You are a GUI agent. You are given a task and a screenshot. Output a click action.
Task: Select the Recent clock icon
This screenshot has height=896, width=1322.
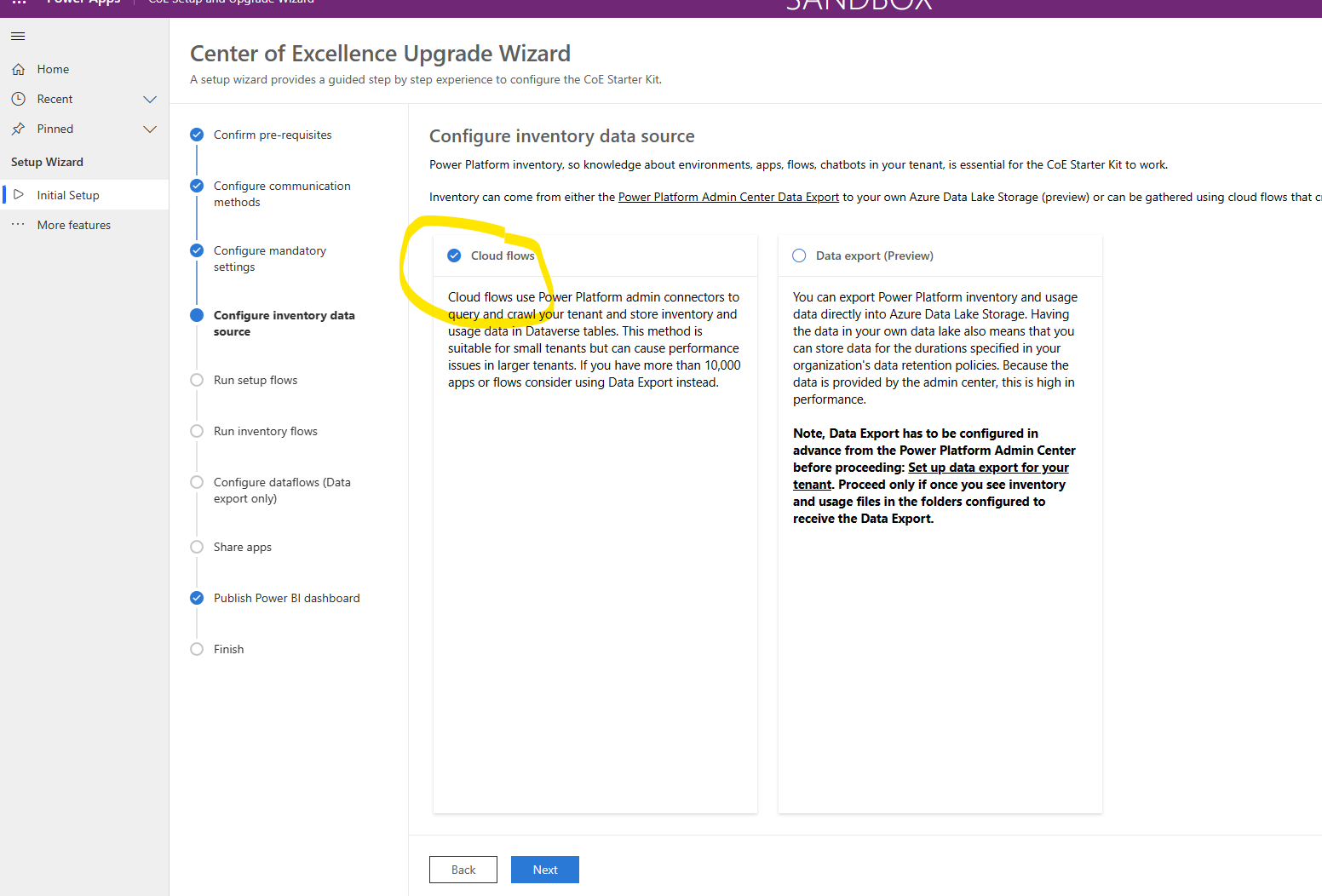19,99
